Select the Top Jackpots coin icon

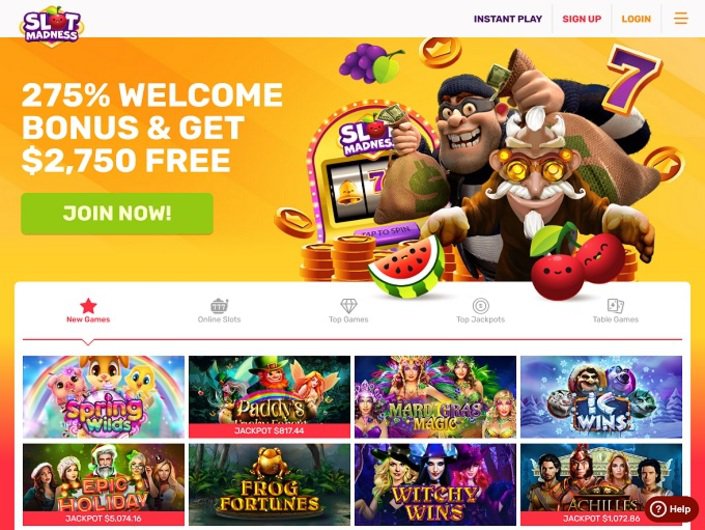481,306
